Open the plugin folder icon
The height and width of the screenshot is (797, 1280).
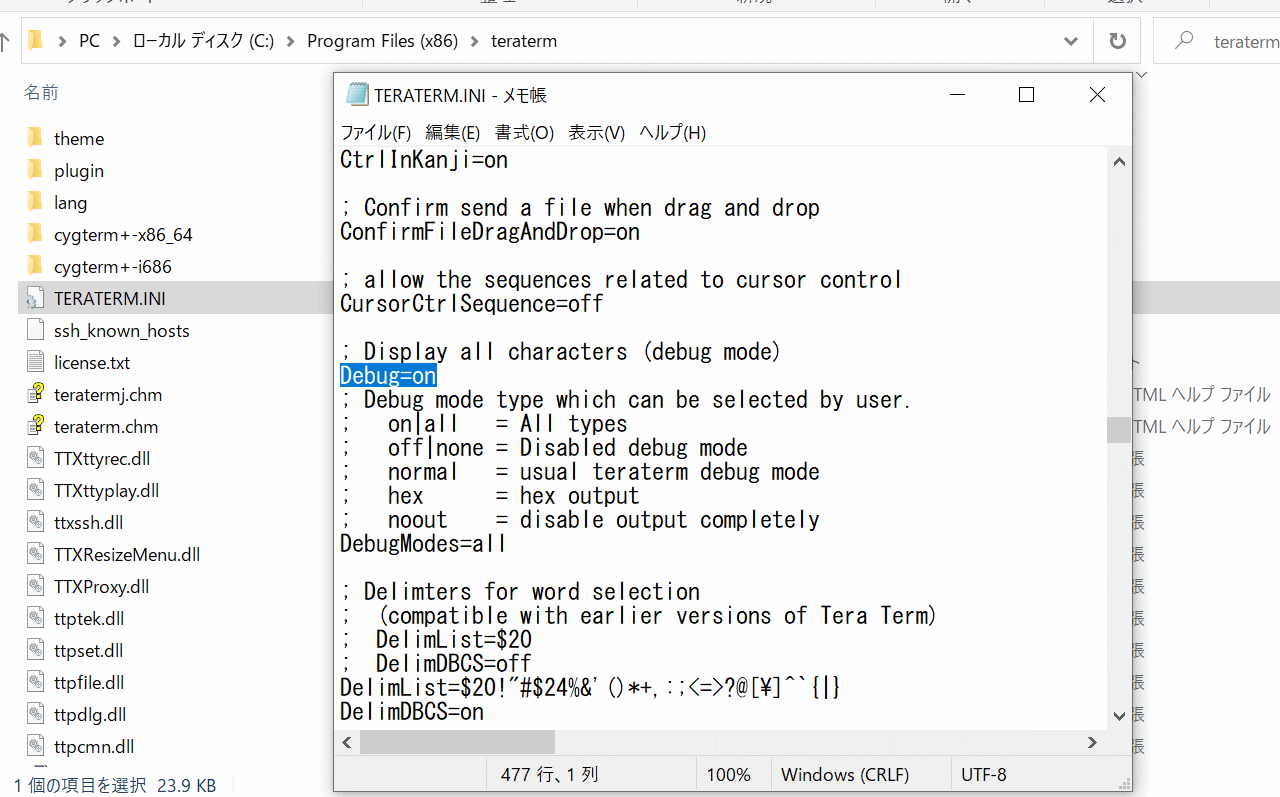pos(35,170)
